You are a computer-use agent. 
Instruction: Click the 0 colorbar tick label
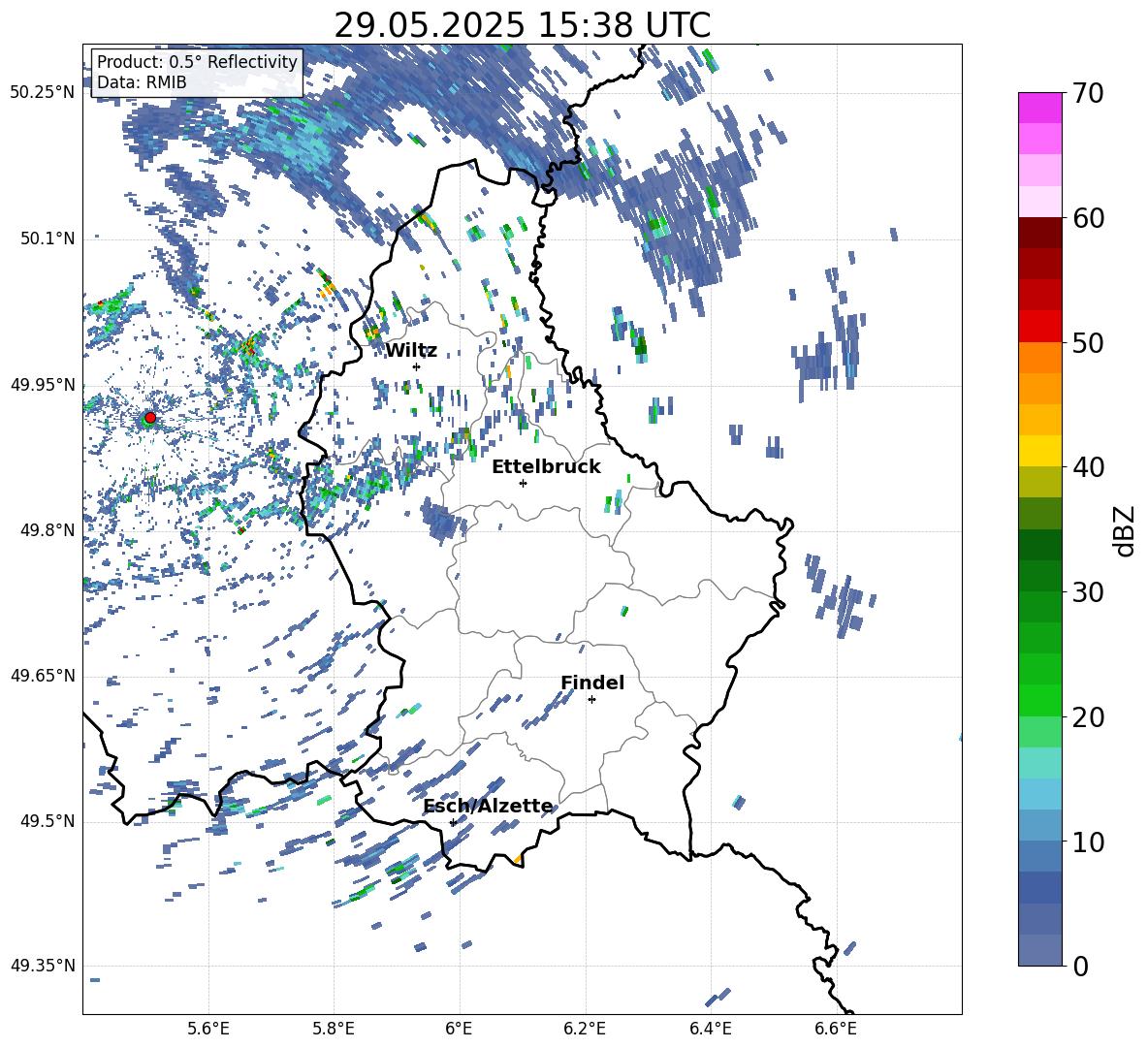(x=1080, y=967)
